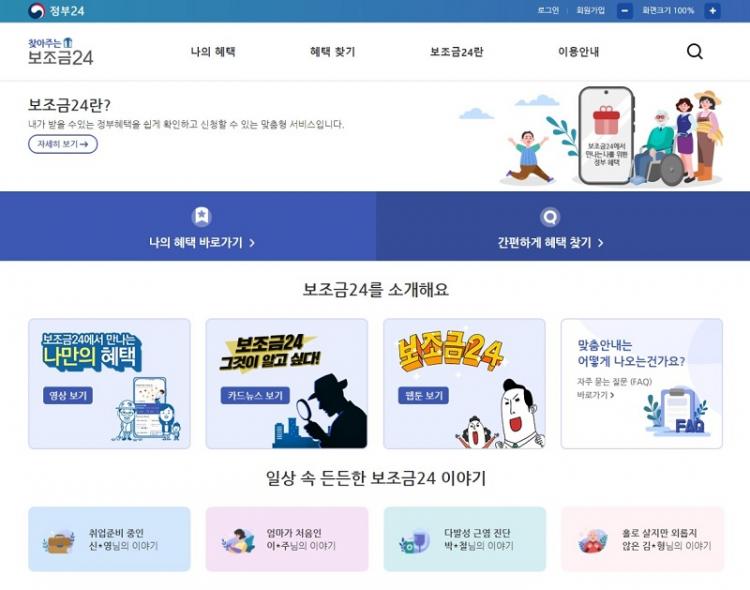Click the 웹툰 보기 button
This screenshot has width=750, height=590.
click(423, 395)
